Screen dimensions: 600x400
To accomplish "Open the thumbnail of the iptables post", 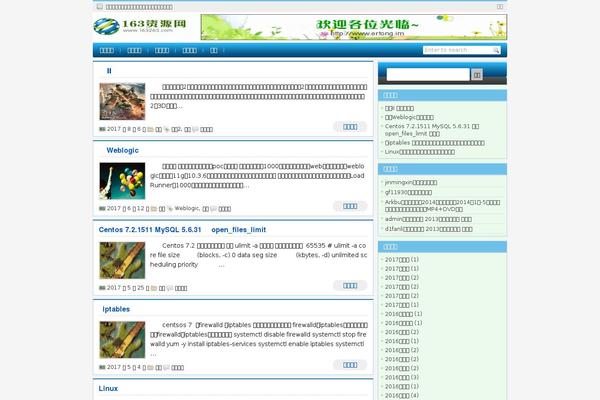I will 122,340.
